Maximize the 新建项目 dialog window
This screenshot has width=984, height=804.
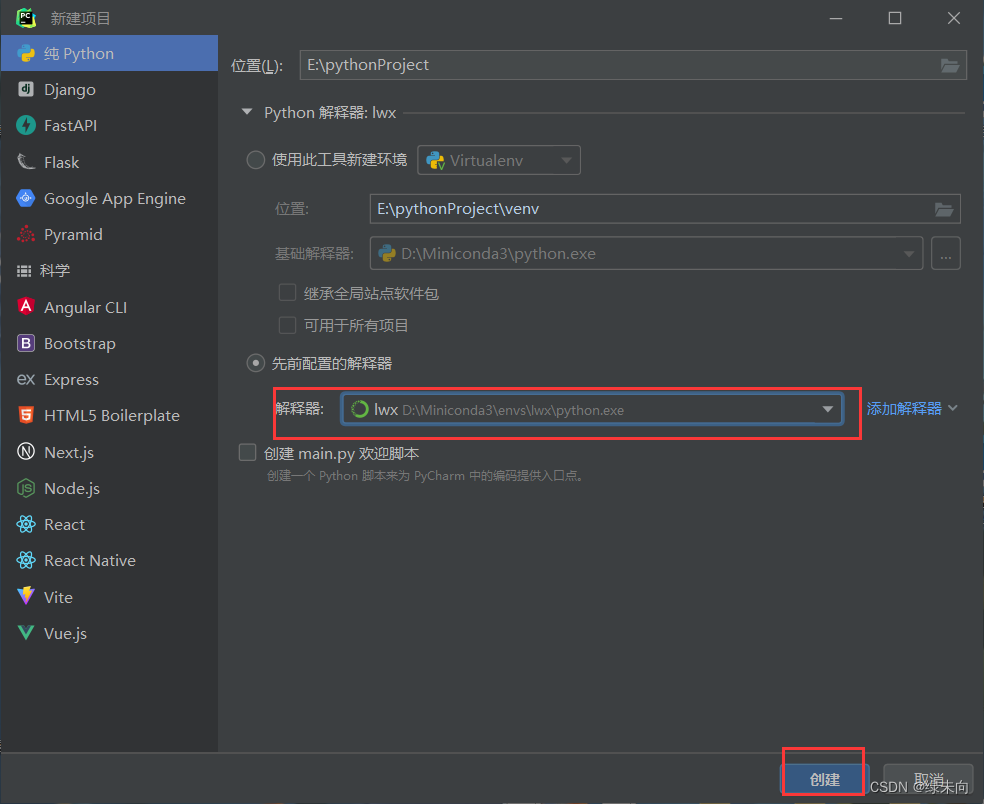895,18
